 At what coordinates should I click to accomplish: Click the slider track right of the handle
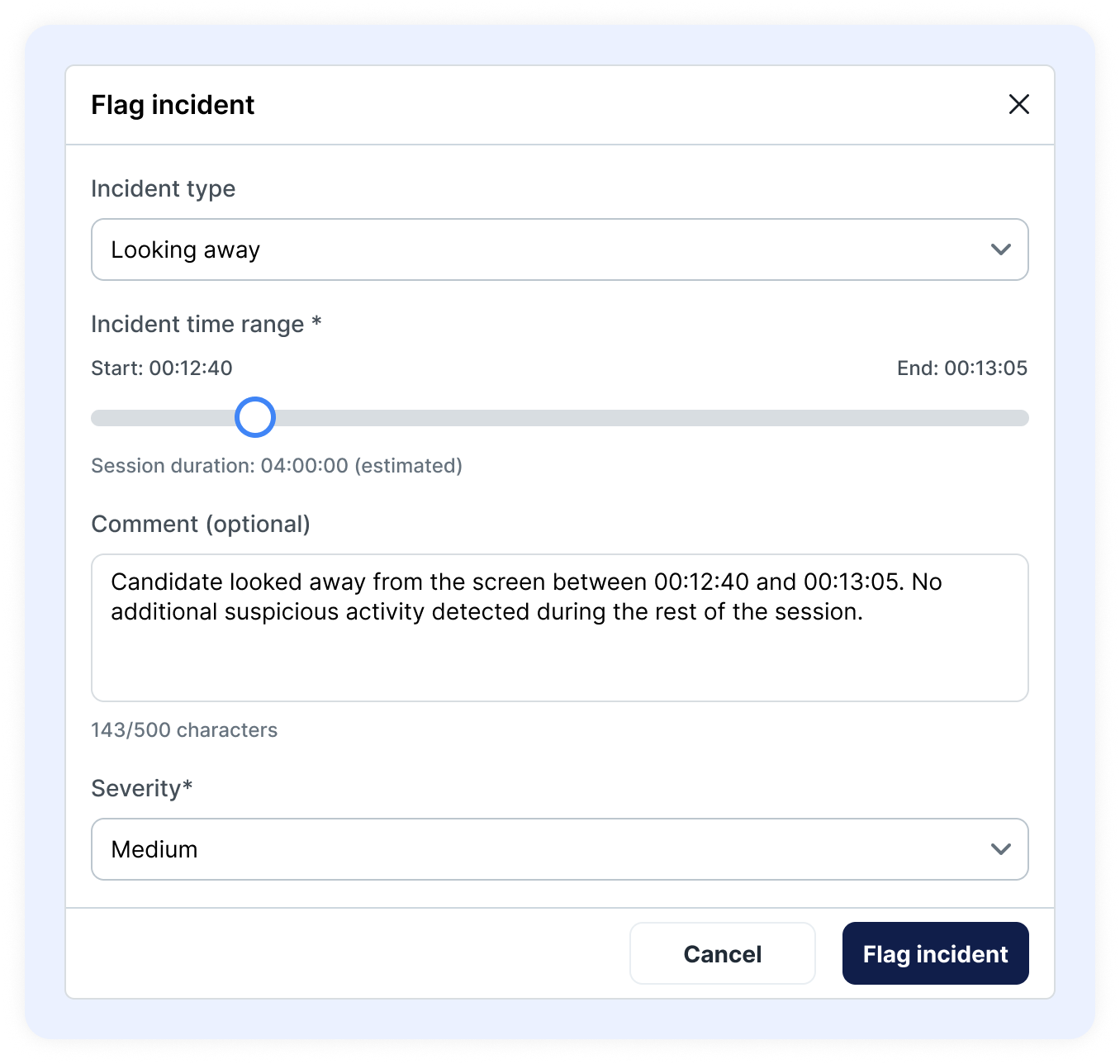pyautogui.click(x=644, y=418)
